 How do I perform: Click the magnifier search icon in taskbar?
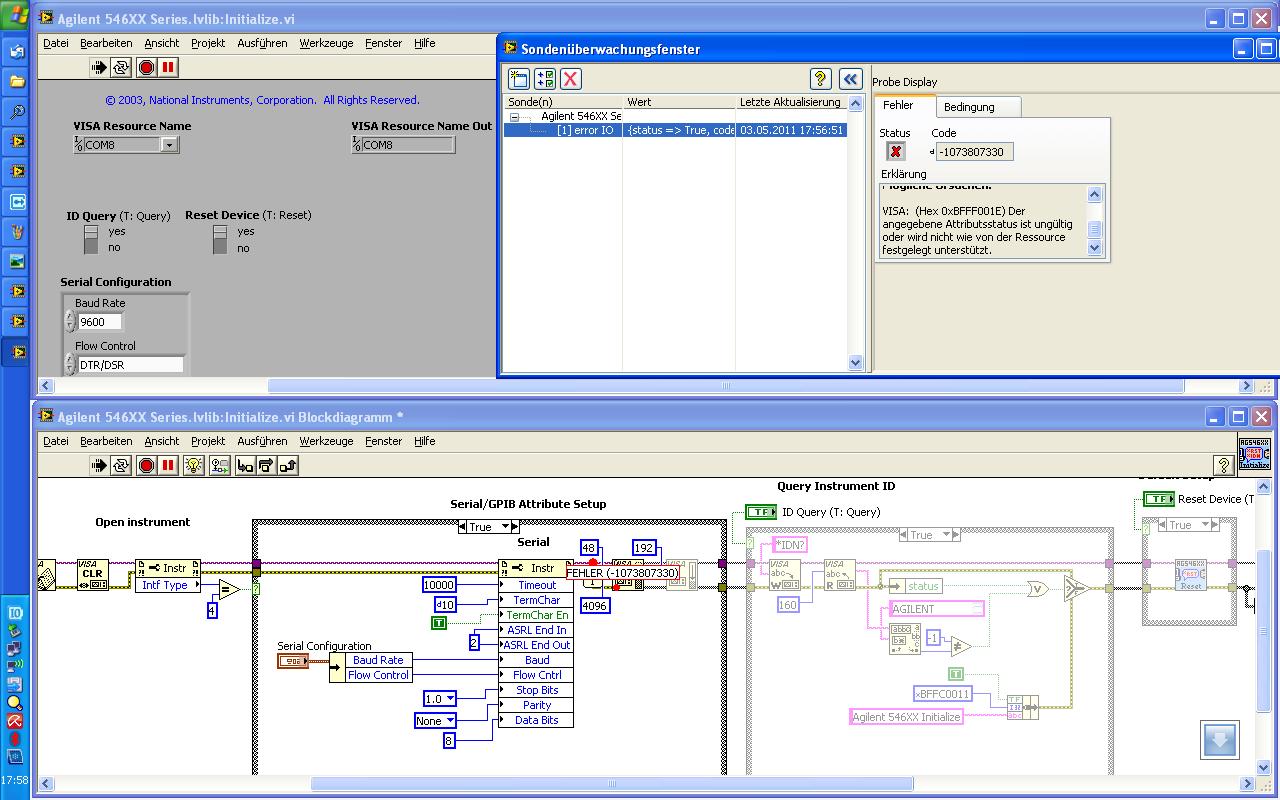(17, 111)
